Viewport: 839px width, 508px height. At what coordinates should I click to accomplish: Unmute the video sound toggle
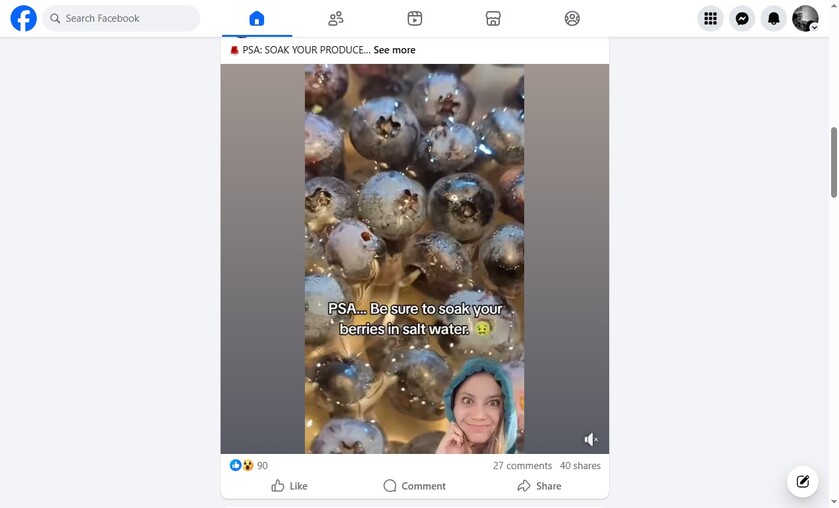pos(591,439)
